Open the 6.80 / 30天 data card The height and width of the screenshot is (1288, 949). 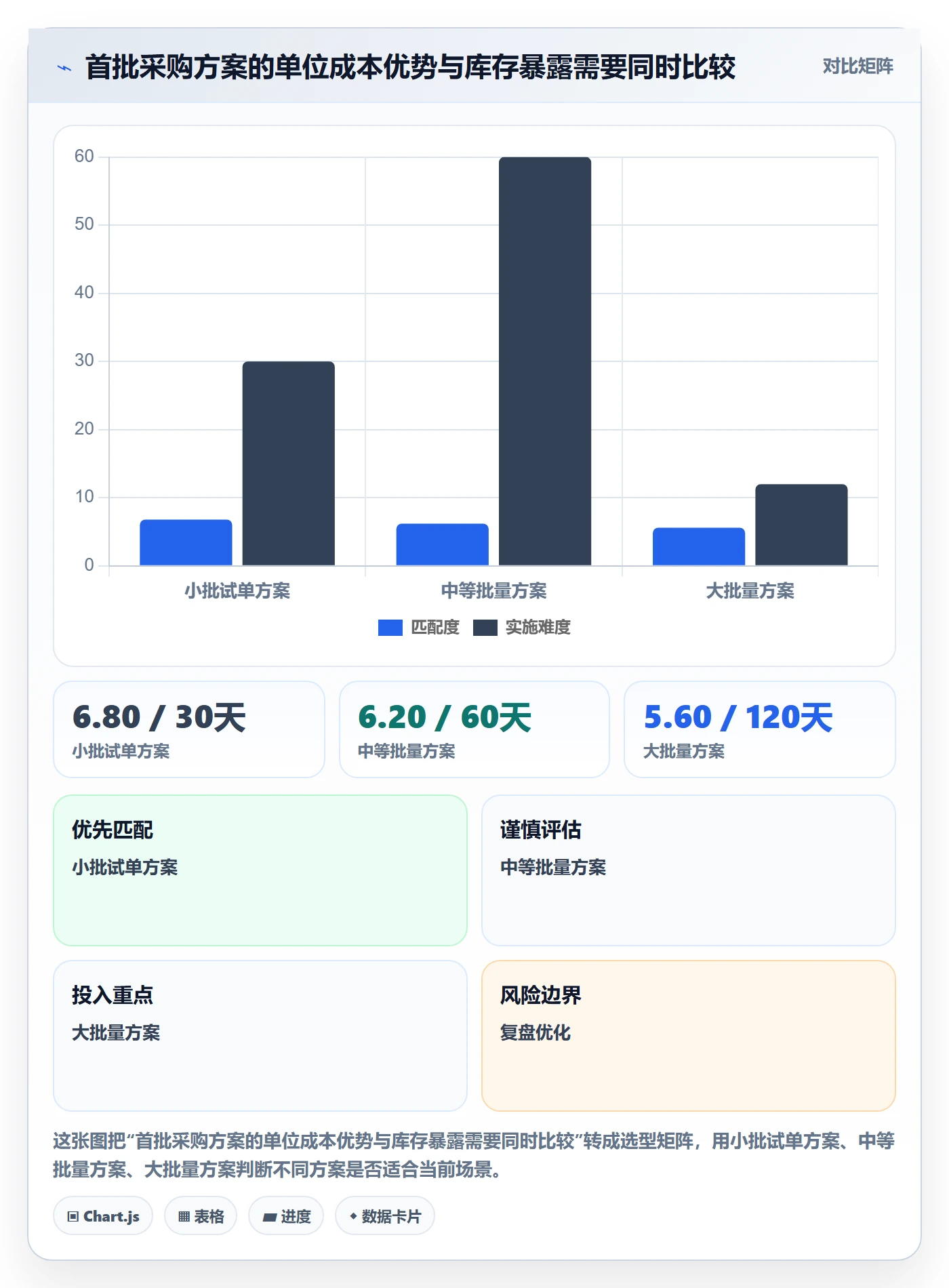(189, 729)
